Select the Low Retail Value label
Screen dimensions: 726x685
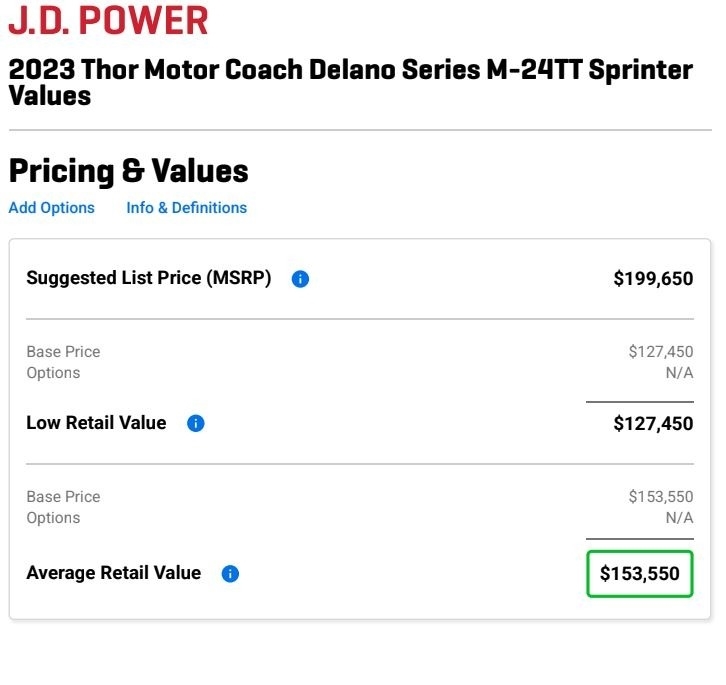point(96,423)
